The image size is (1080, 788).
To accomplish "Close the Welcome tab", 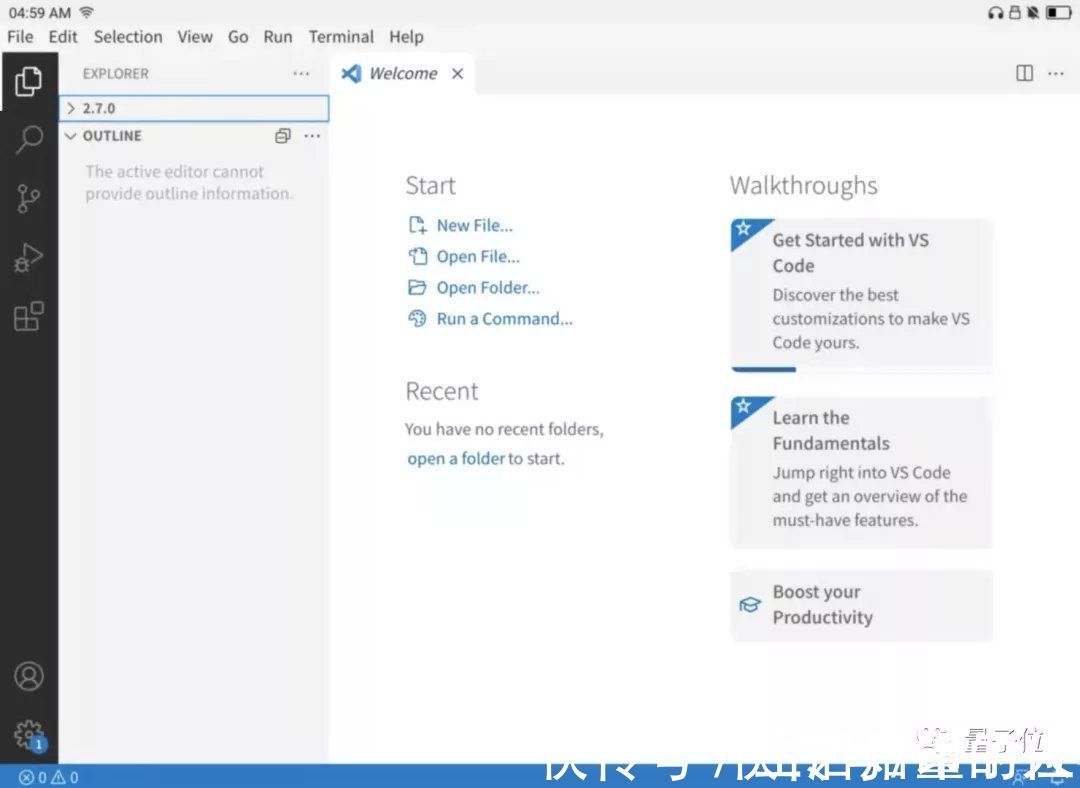I will (457, 74).
